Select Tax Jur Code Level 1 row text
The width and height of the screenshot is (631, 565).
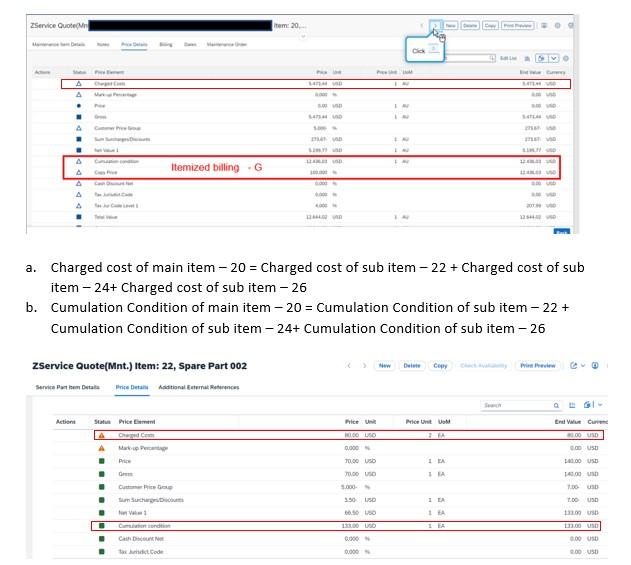116,206
